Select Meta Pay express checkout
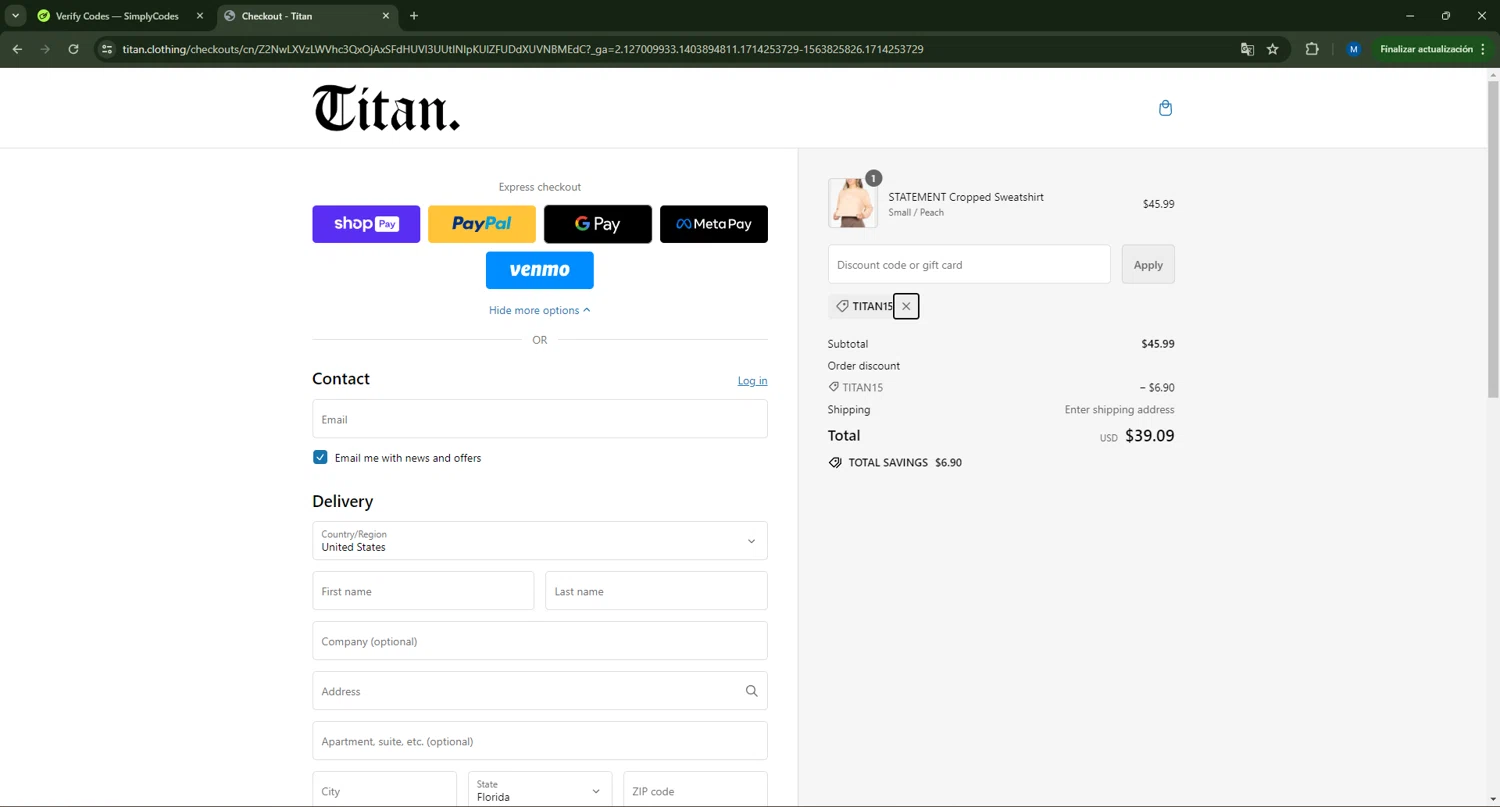 [x=714, y=224]
